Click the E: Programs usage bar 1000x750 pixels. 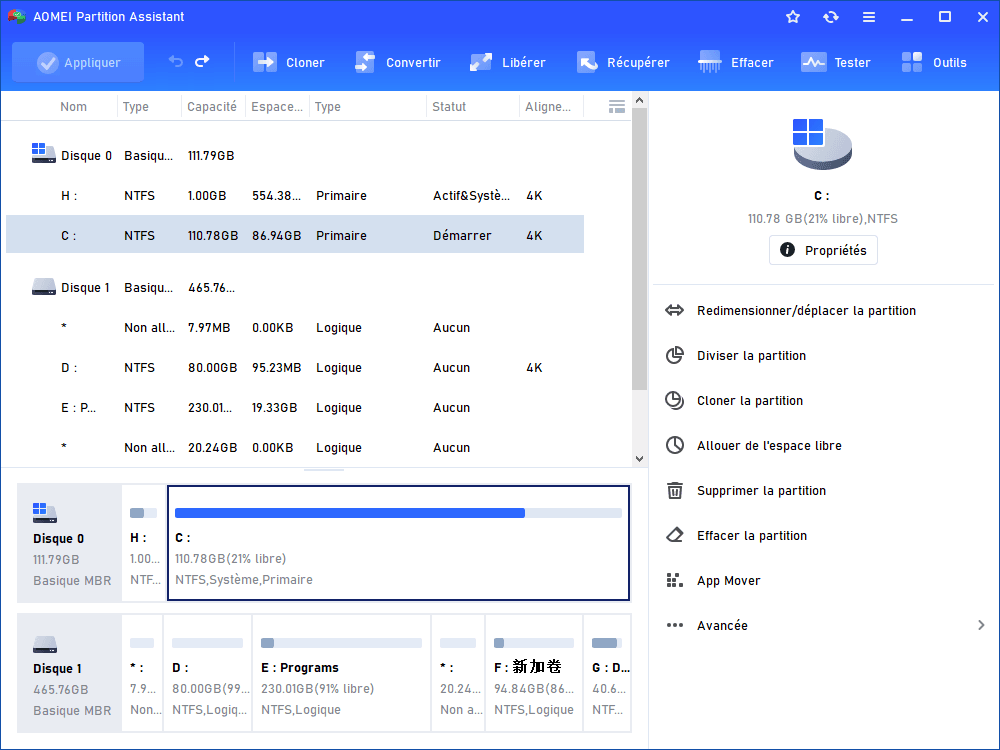341,643
